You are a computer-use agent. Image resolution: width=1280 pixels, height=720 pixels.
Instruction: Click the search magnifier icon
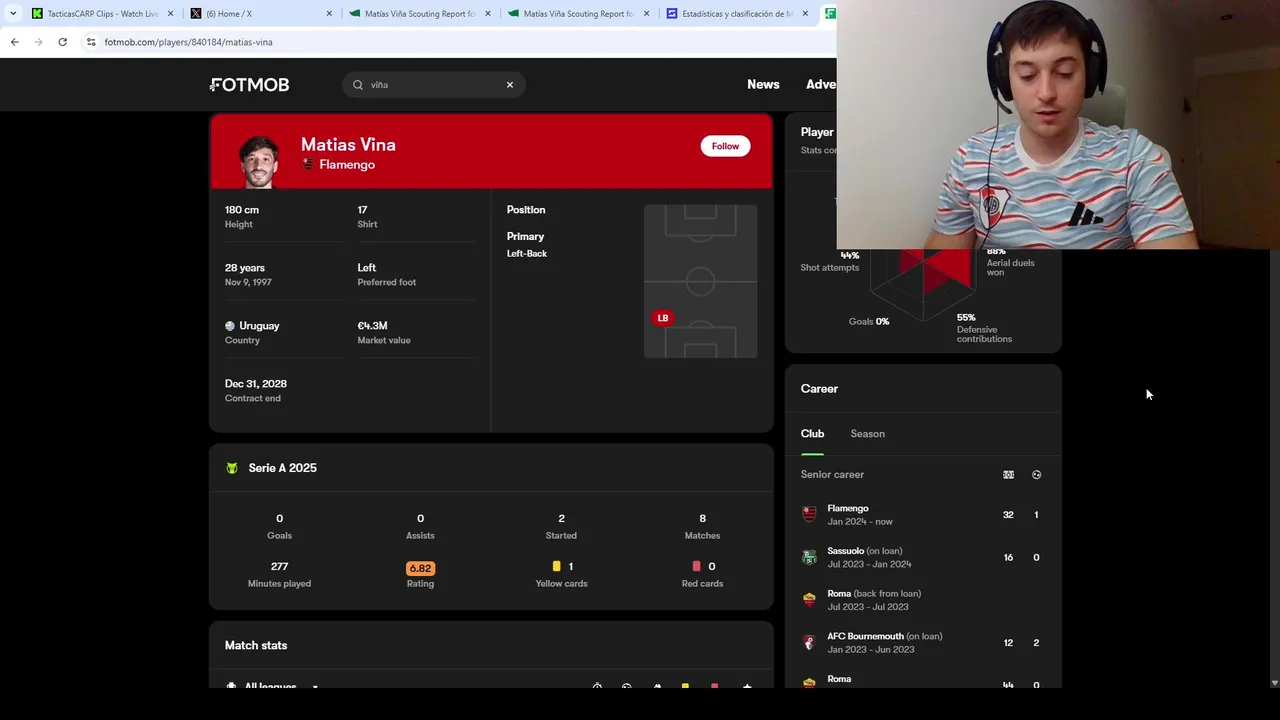[358, 85]
